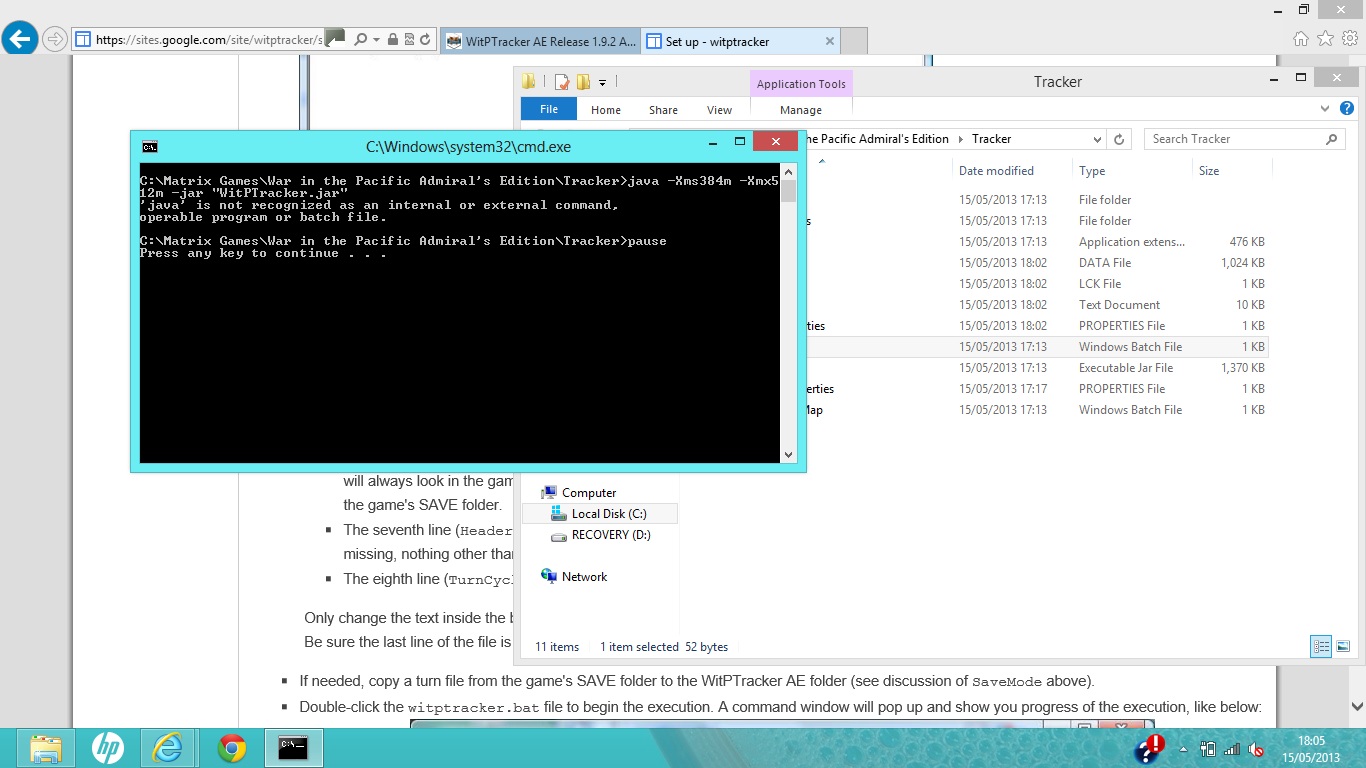Viewport: 1366px width, 768px height.
Task: Open File Explorer from taskbar
Action: tap(45, 747)
